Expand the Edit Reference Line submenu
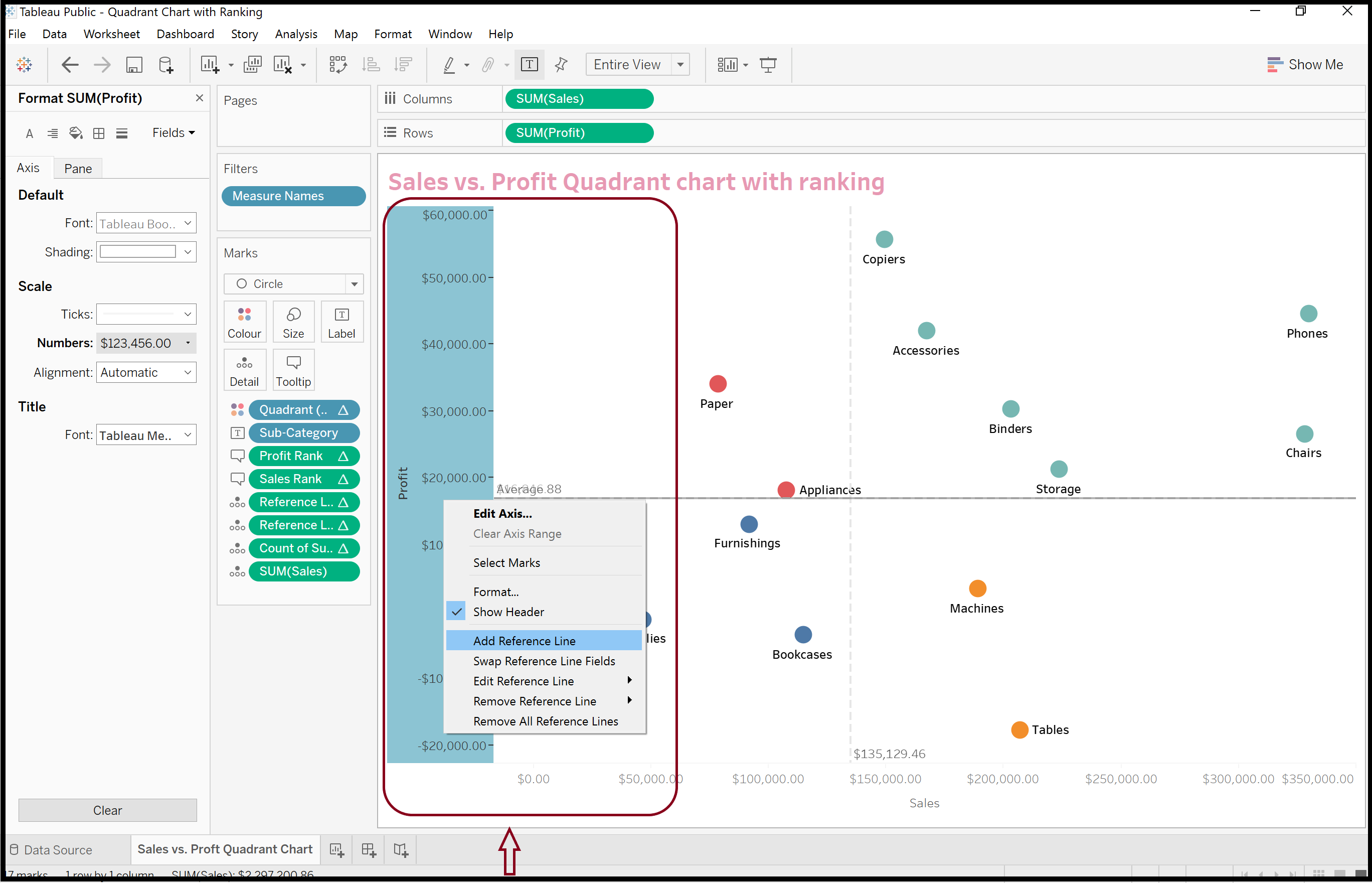This screenshot has height=883, width=1372. (x=545, y=681)
